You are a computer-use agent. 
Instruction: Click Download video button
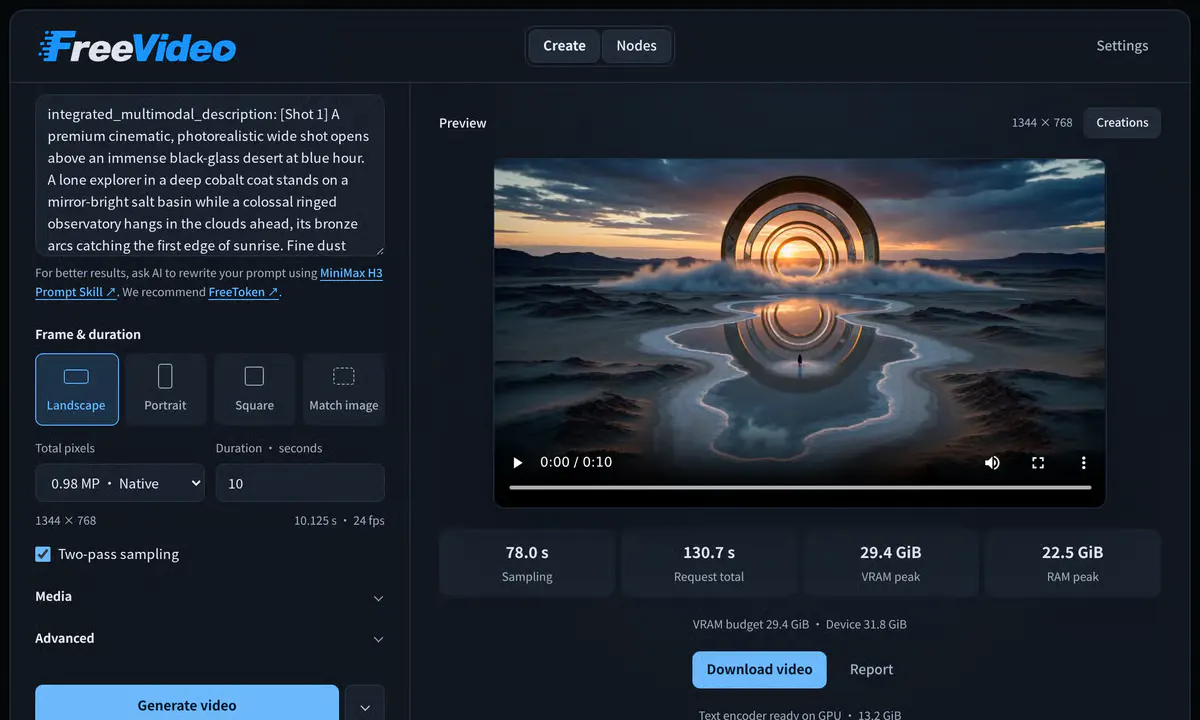pyautogui.click(x=759, y=670)
